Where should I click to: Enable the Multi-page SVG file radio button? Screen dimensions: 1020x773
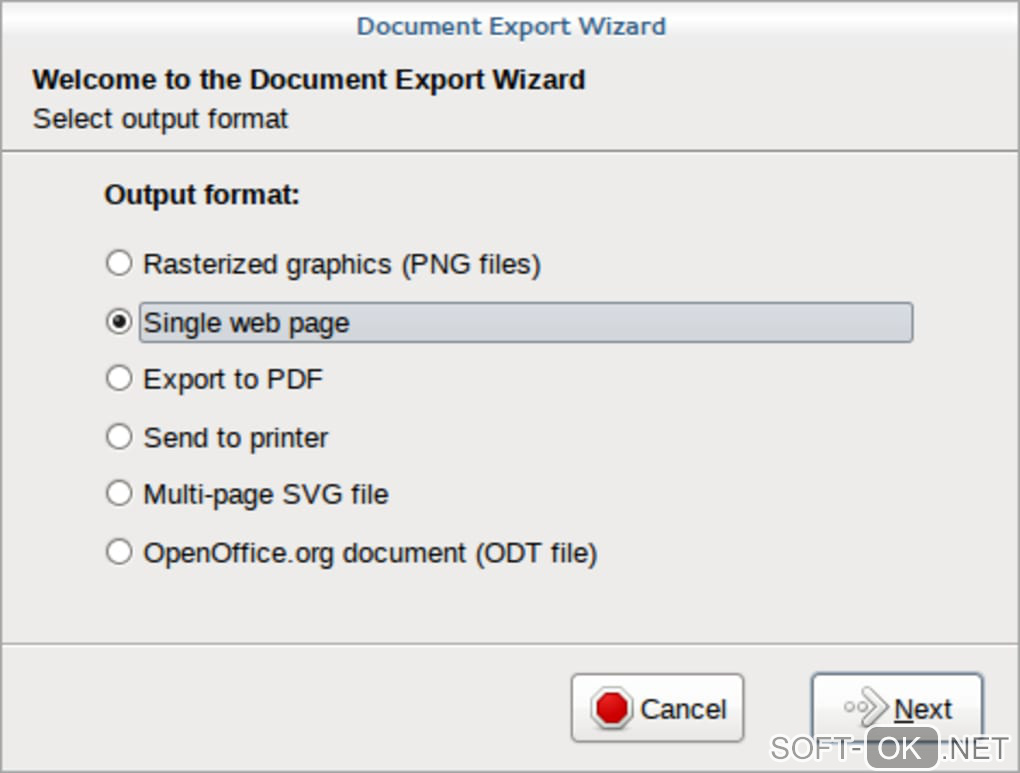[x=119, y=494]
